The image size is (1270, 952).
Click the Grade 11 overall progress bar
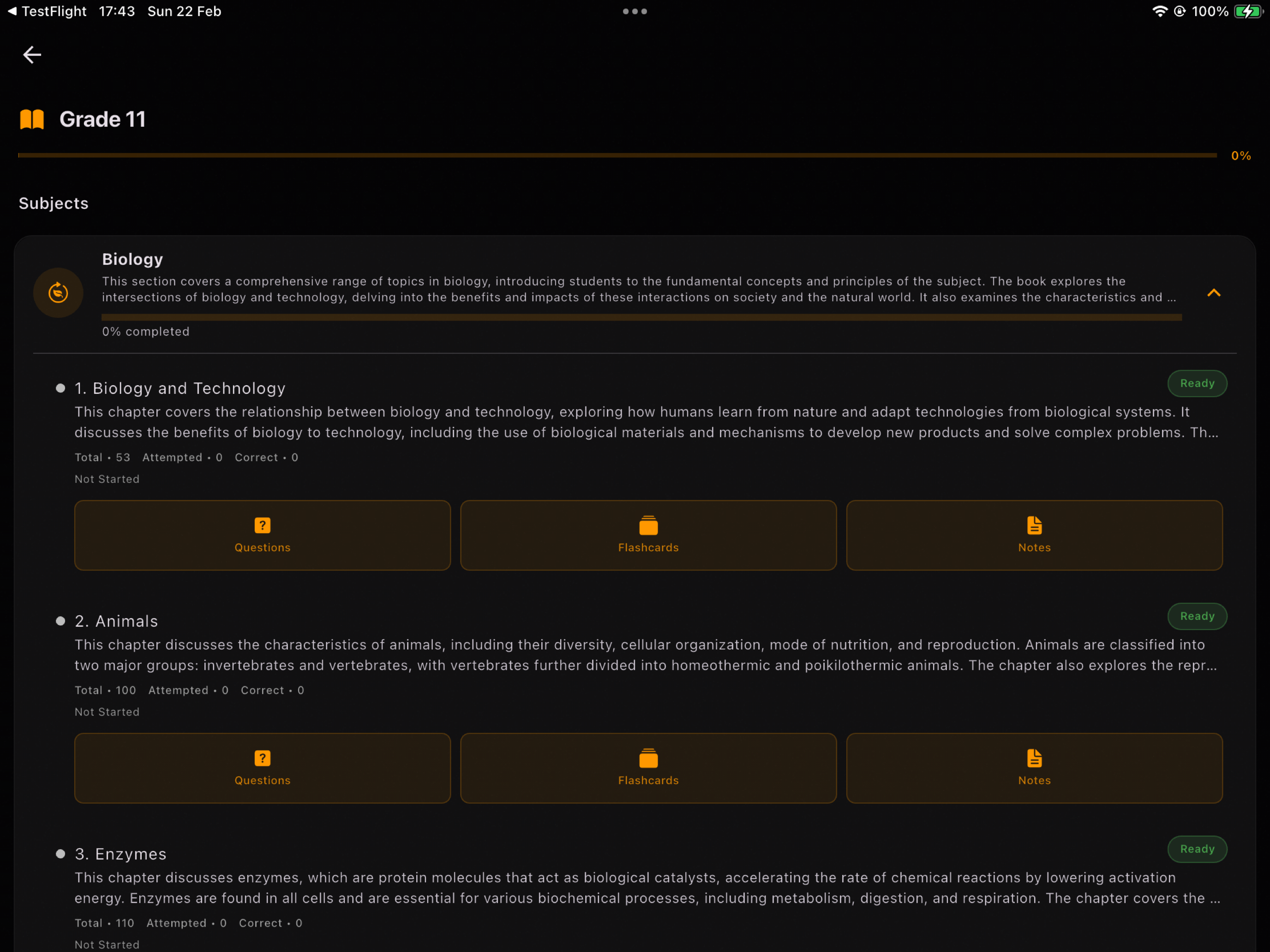coord(617,155)
